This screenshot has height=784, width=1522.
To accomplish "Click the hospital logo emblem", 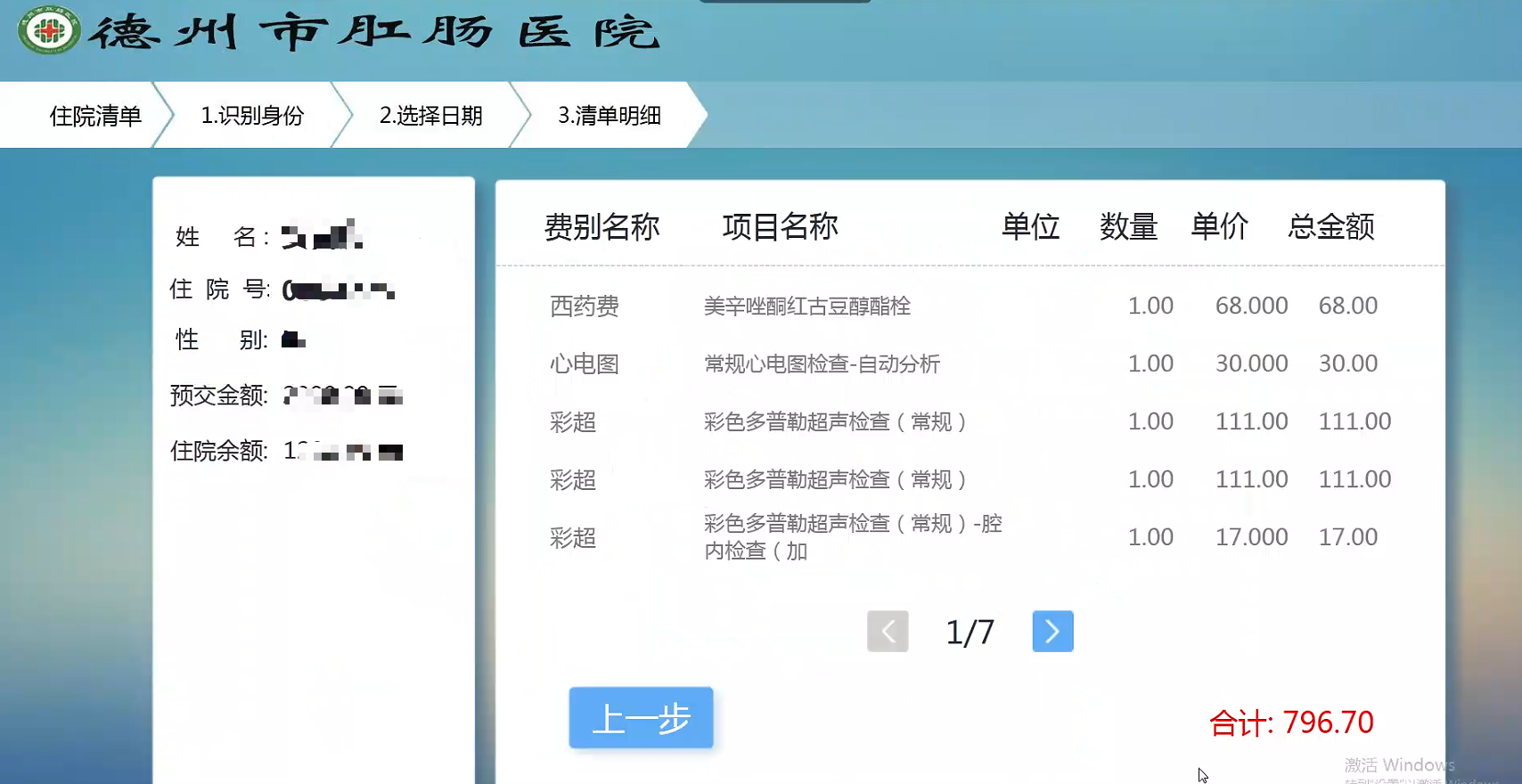I will 49,31.
